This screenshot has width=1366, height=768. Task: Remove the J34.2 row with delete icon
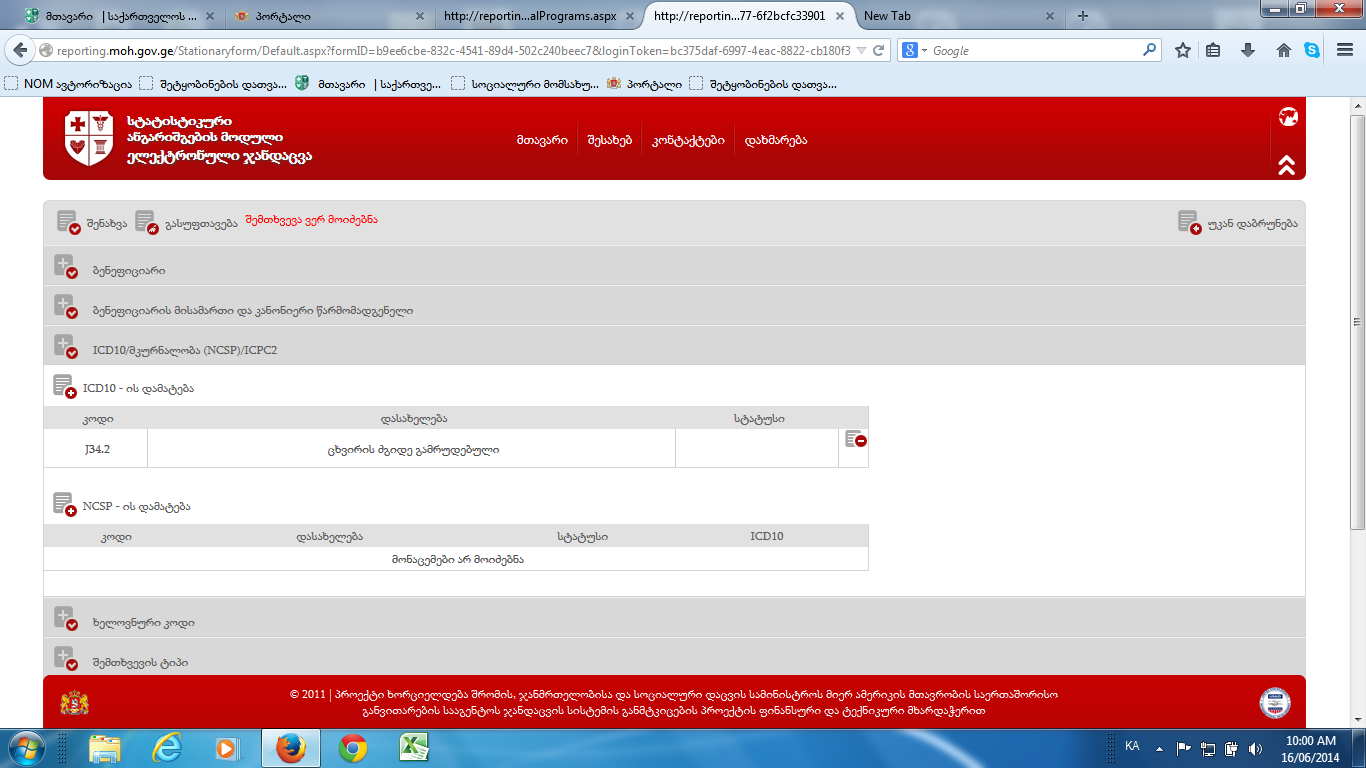click(x=855, y=440)
